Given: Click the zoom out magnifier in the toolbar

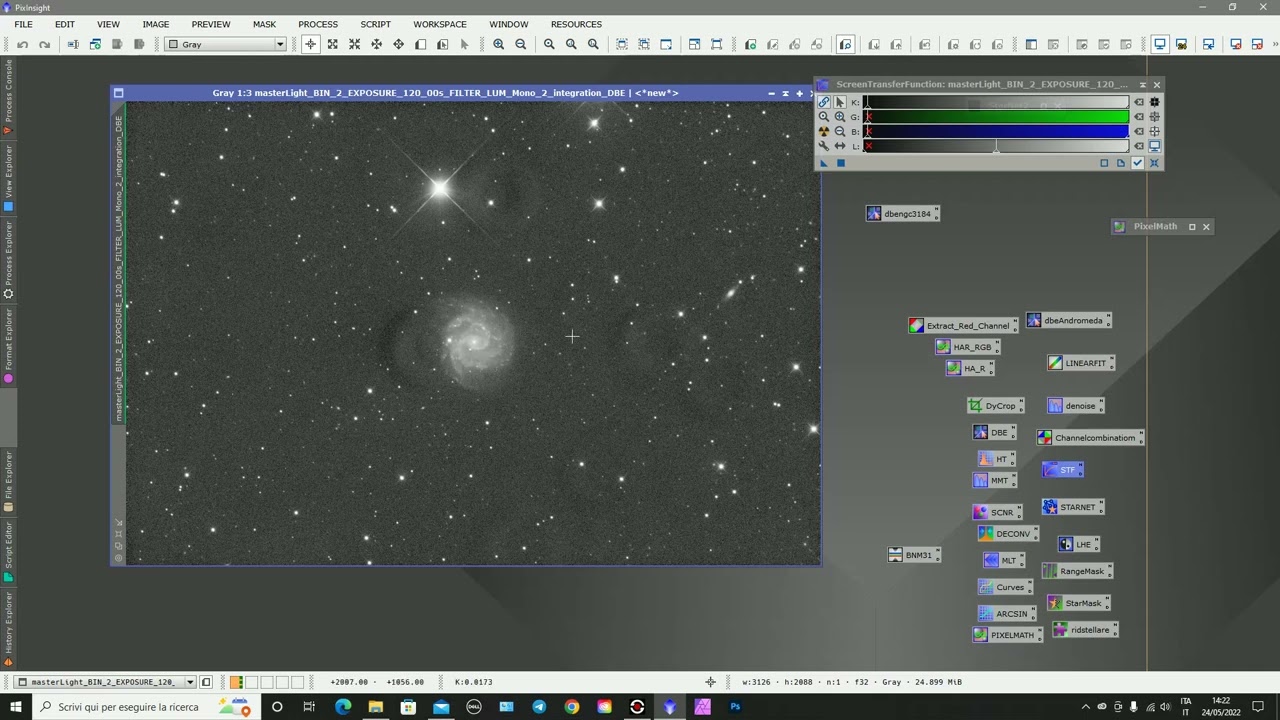Looking at the screenshot, I should pos(520,44).
